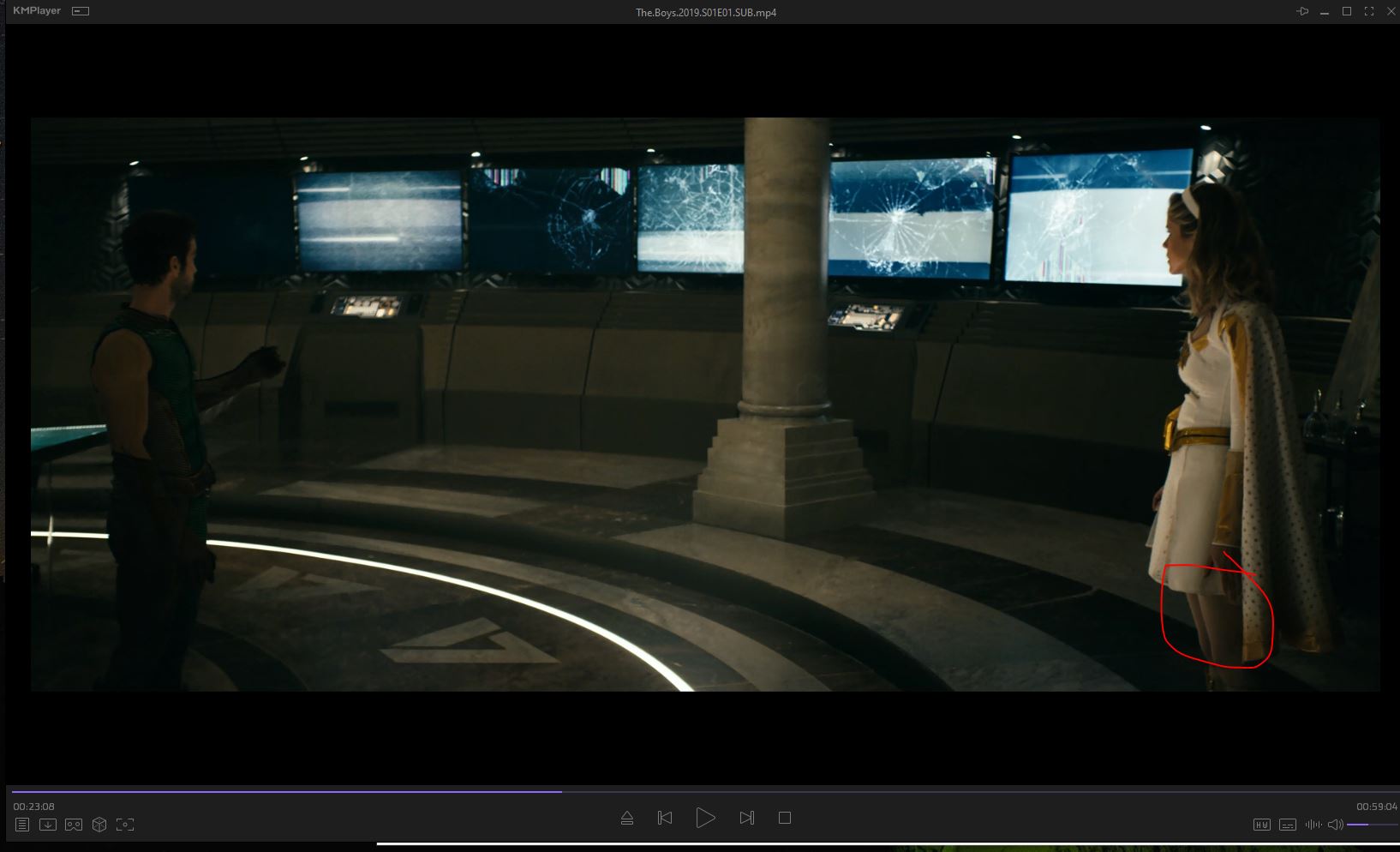Click the eject/open file button
The height and width of the screenshot is (852, 1400).
[627, 819]
